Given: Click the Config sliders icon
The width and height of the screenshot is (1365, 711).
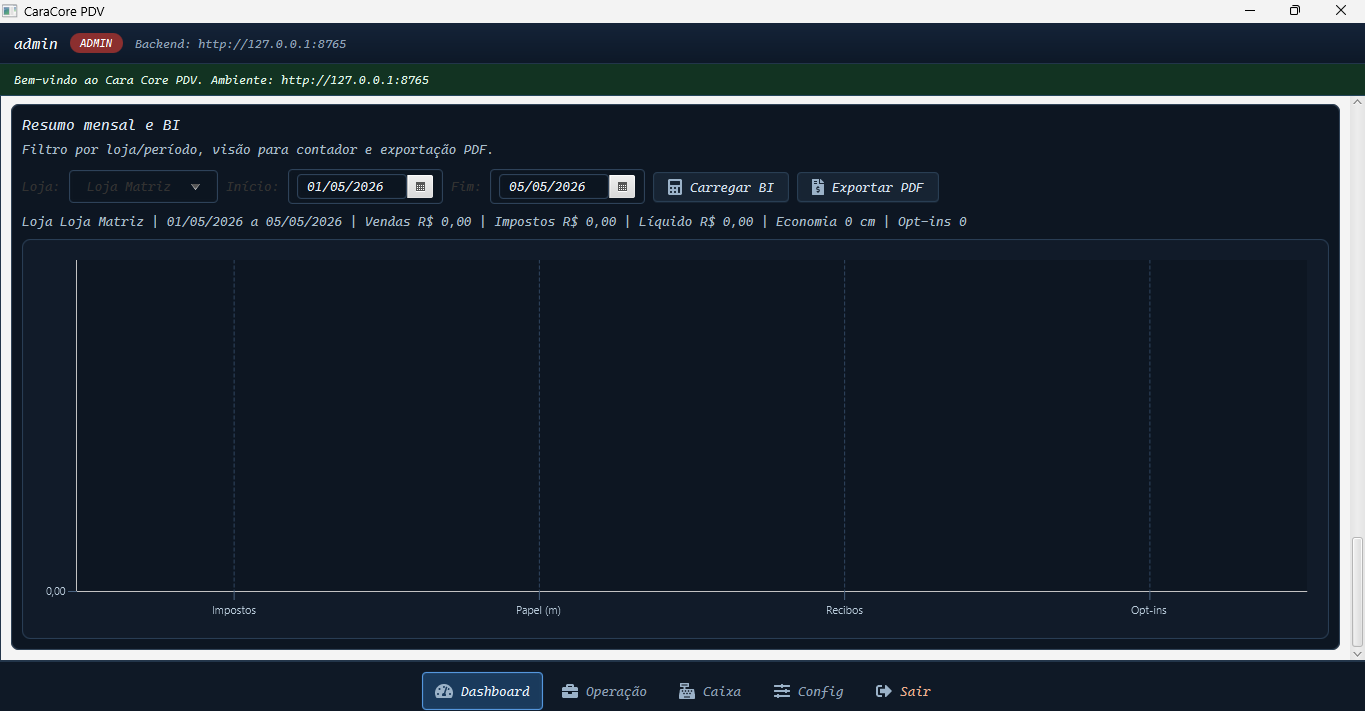Looking at the screenshot, I should [x=782, y=691].
